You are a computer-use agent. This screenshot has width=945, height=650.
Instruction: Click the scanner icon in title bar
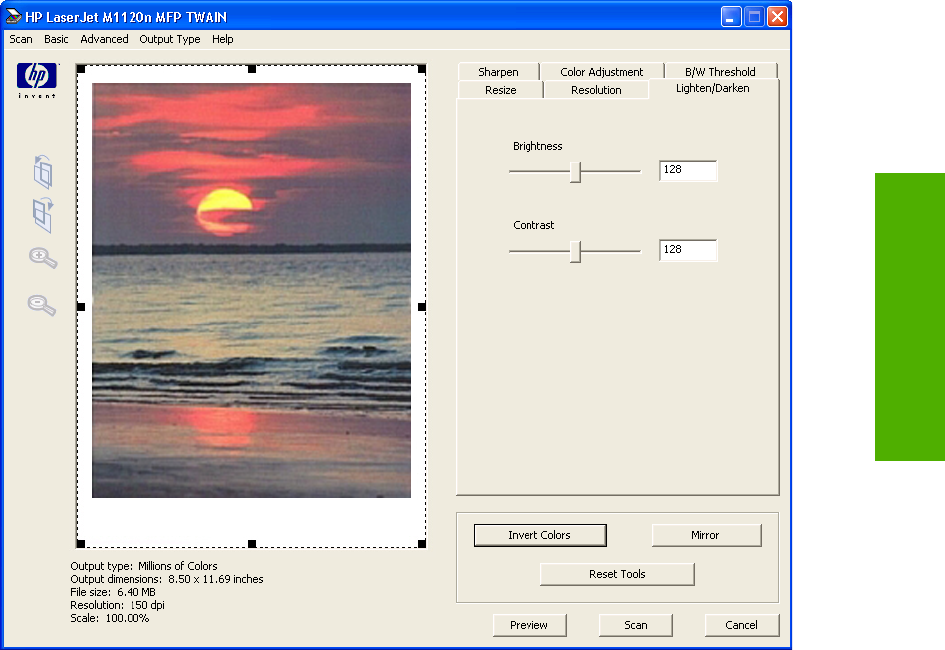point(13,17)
